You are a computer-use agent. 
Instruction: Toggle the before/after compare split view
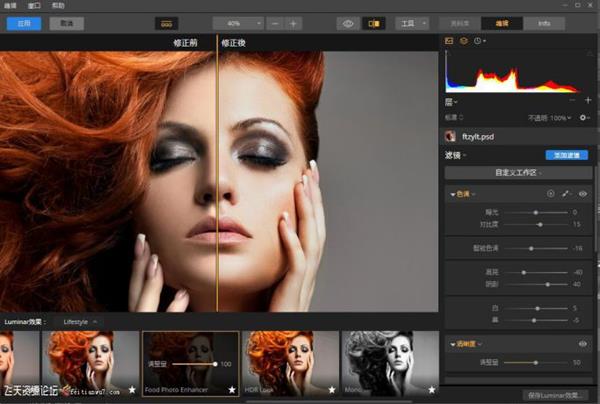(x=375, y=22)
